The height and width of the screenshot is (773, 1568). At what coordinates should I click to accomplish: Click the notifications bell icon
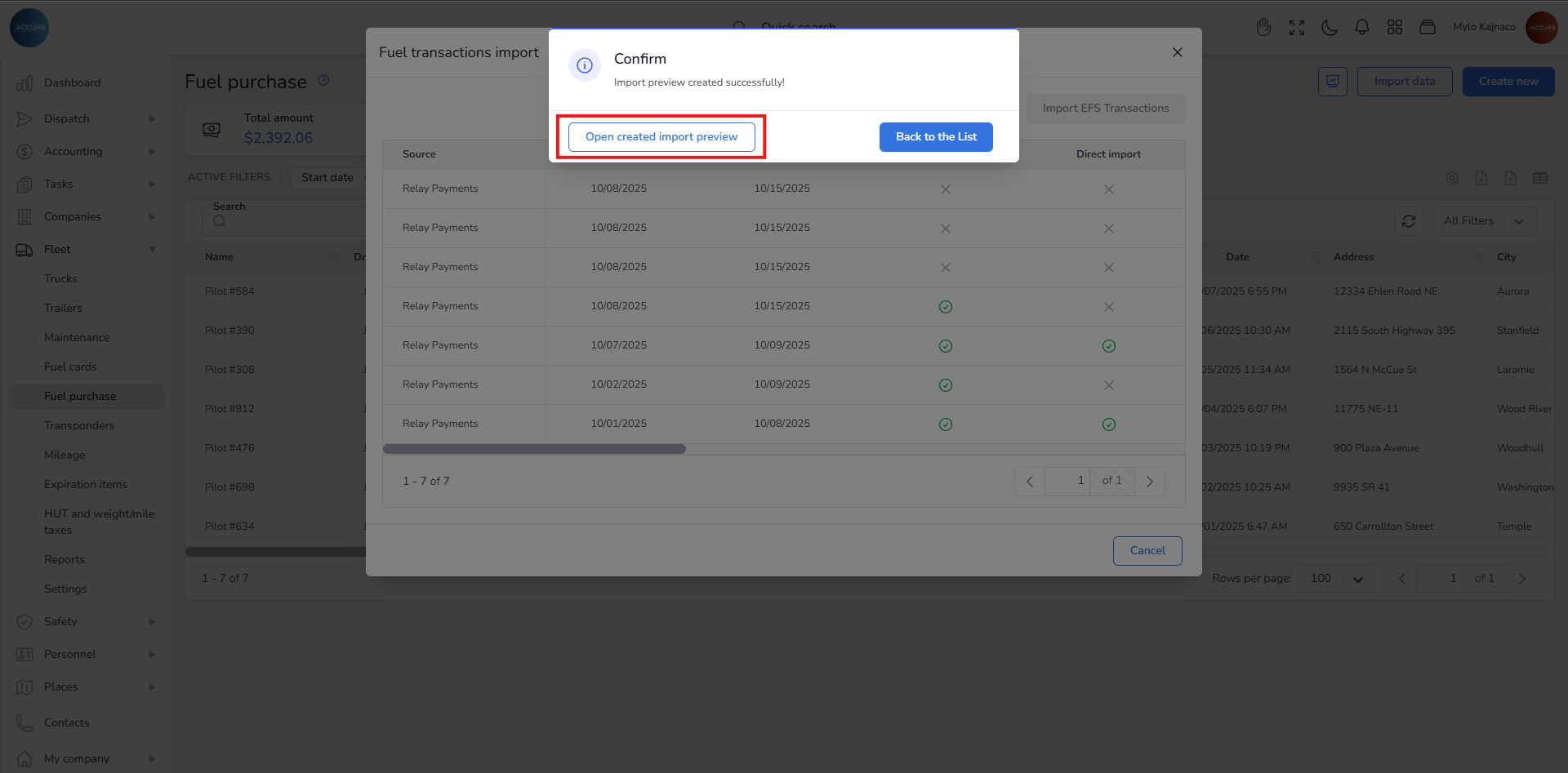pyautogui.click(x=1361, y=28)
